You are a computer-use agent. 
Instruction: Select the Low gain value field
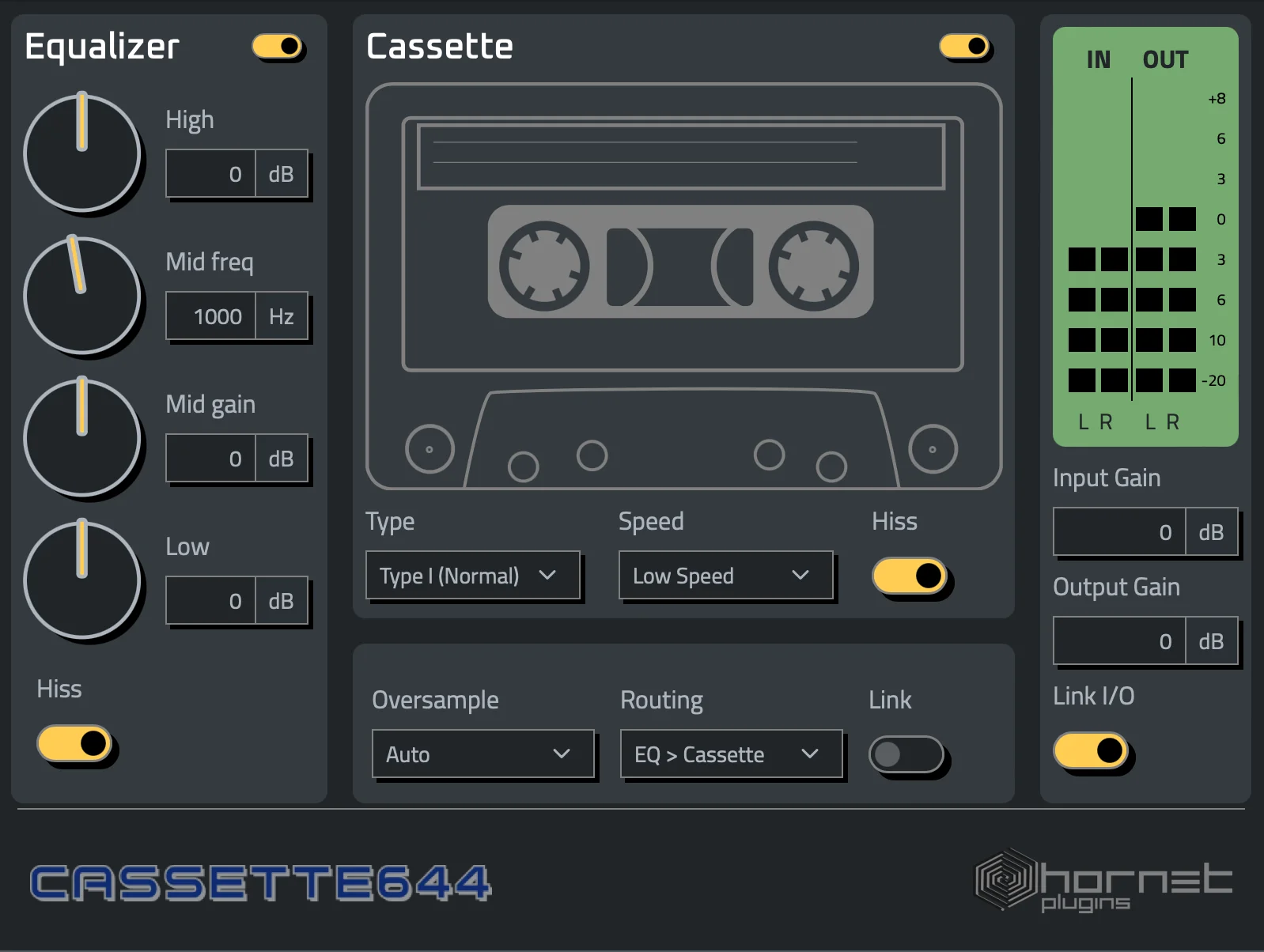tap(210, 600)
